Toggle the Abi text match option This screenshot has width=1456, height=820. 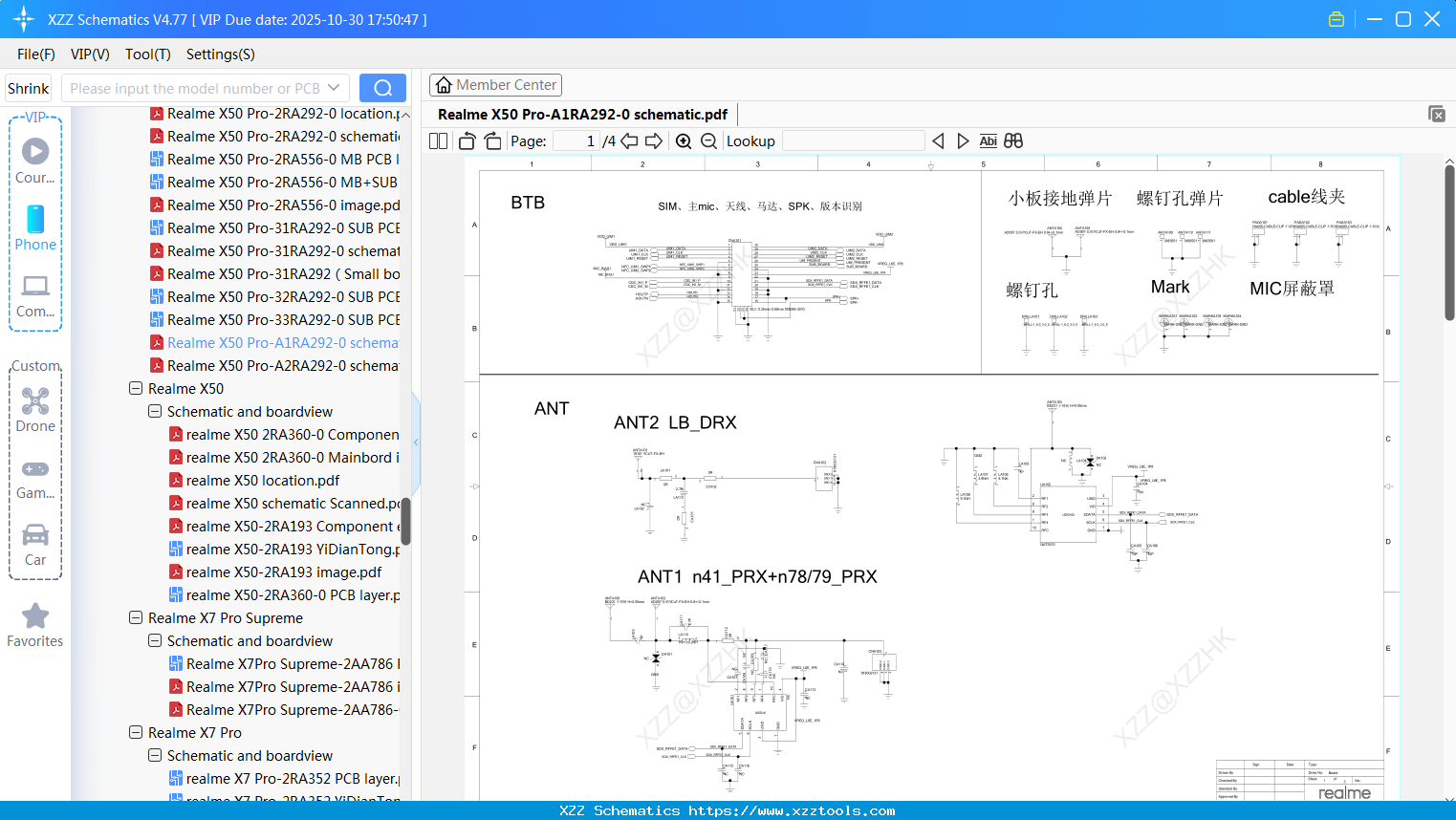point(989,141)
